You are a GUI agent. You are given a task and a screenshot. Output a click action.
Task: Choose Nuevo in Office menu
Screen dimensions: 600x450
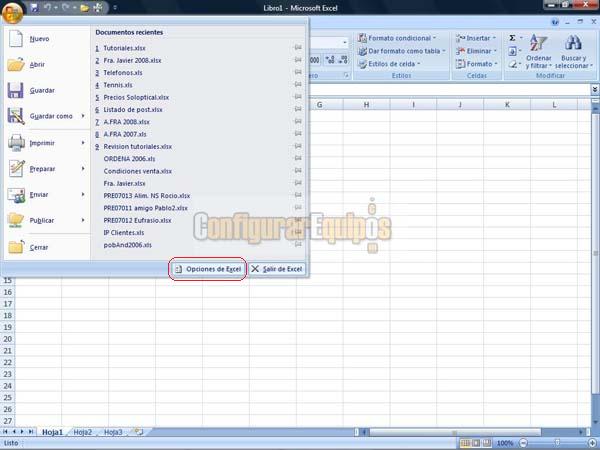tap(47, 39)
